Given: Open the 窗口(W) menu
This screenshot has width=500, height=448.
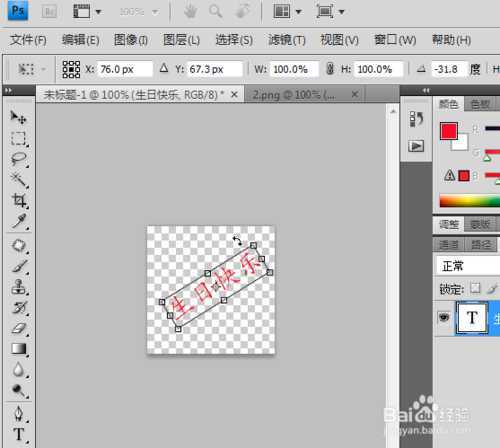Looking at the screenshot, I should [395, 40].
